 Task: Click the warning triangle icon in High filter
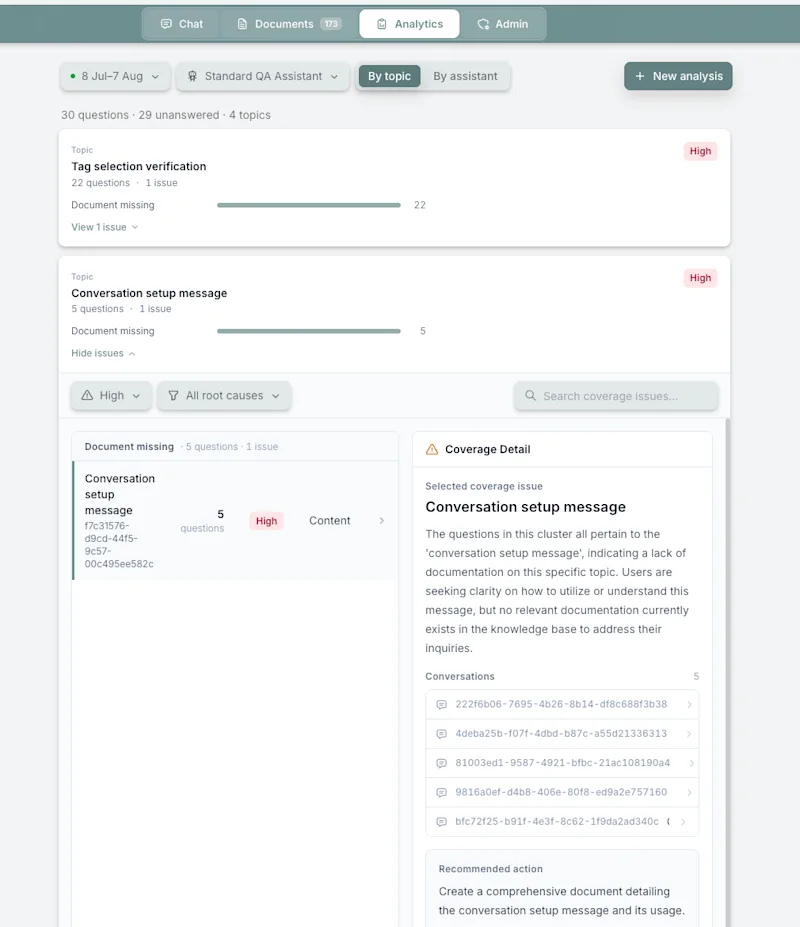coord(88,396)
